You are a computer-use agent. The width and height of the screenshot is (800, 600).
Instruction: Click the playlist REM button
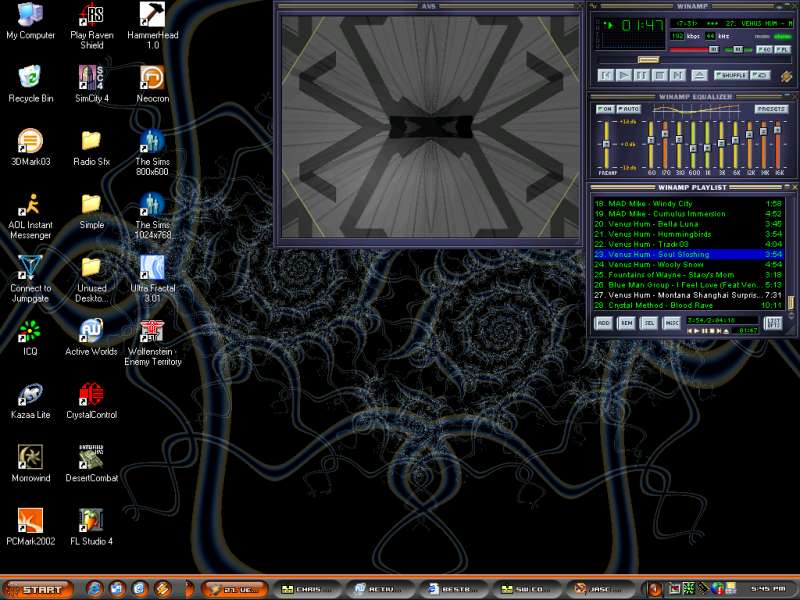point(626,323)
